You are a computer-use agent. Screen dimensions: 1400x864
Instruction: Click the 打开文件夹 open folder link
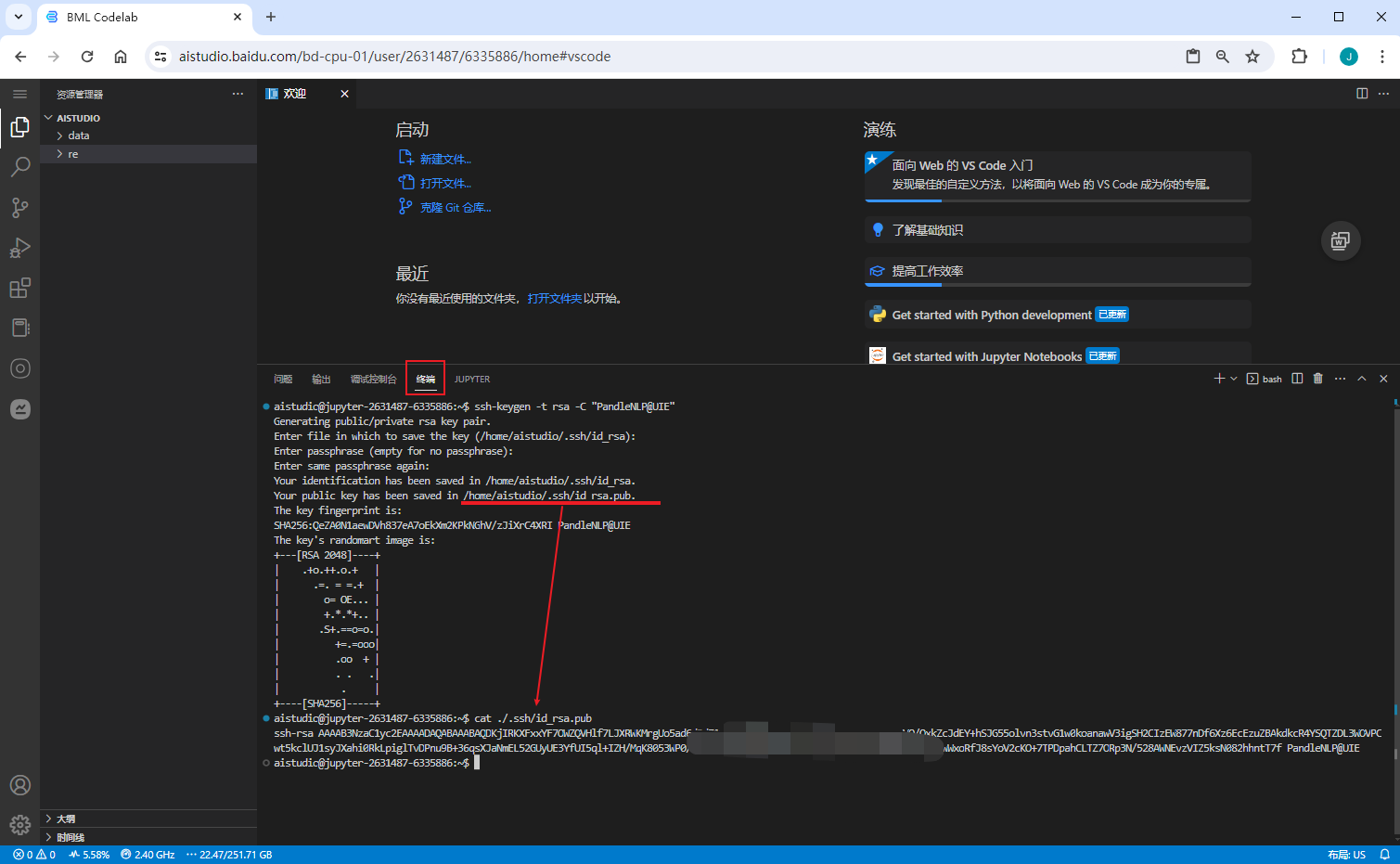554,299
